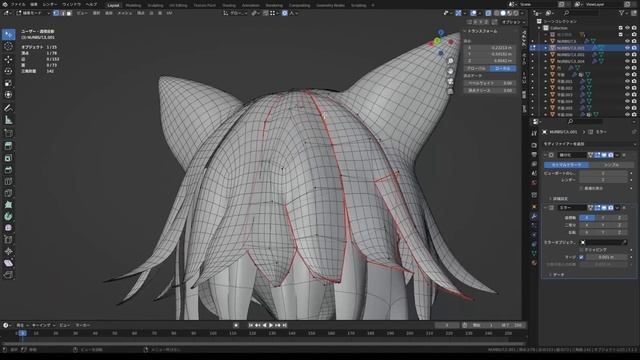Select the Measure tool
640x360 pixels.
[8, 120]
